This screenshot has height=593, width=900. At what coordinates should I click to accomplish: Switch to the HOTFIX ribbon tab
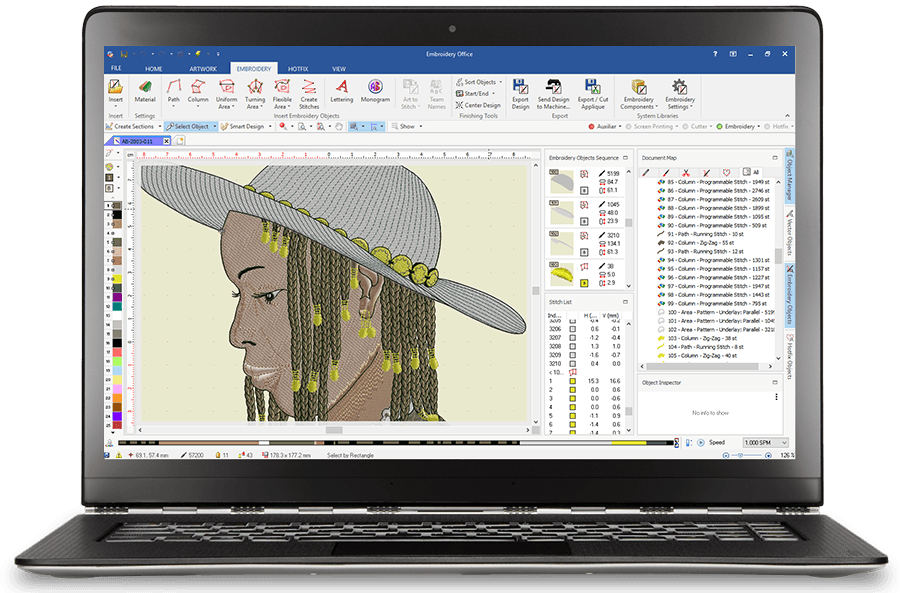tap(298, 68)
